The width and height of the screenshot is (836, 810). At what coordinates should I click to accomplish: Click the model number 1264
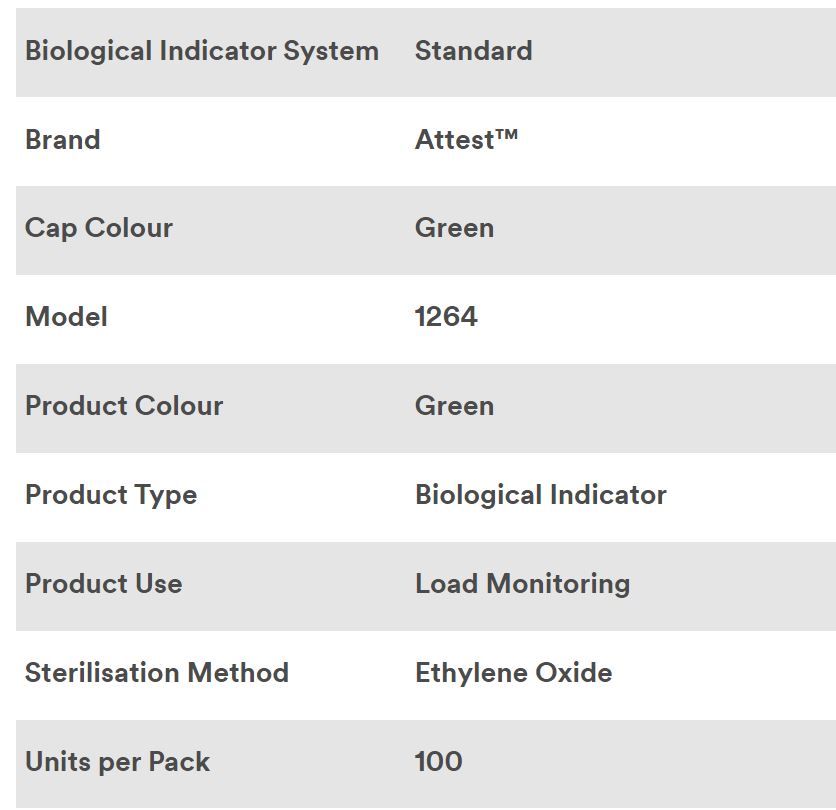(x=446, y=317)
